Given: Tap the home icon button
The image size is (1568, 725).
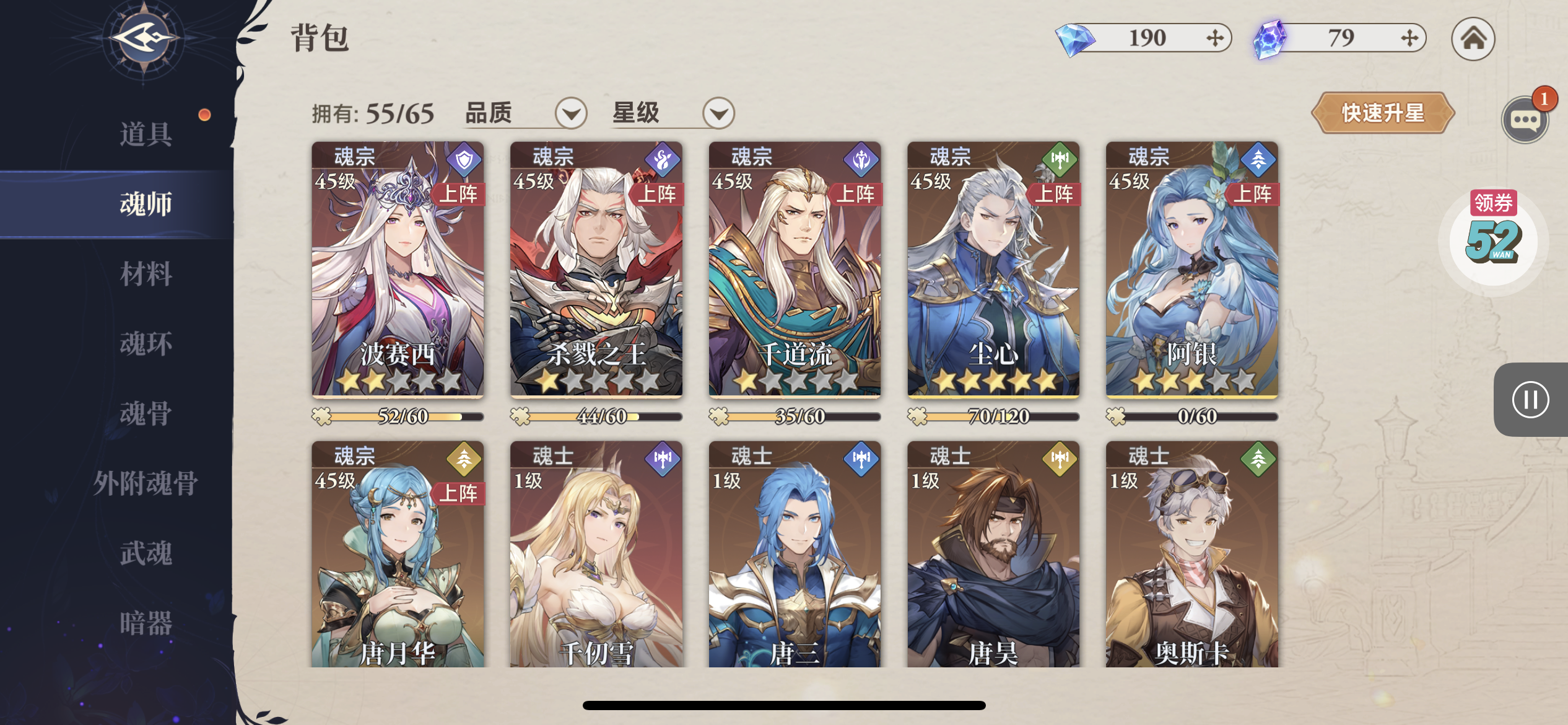Looking at the screenshot, I should coord(1473,38).
